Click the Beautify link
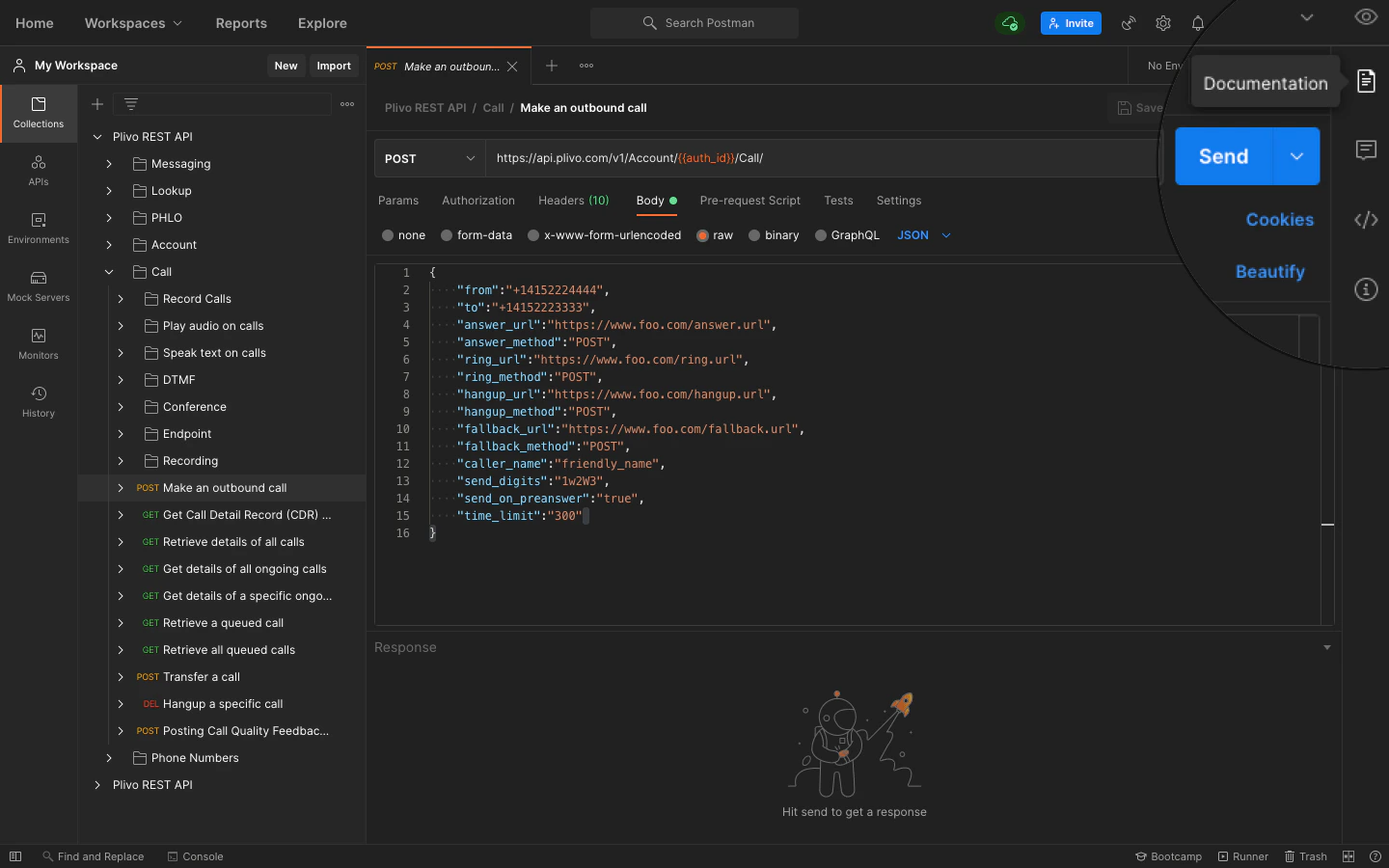 point(1269,272)
